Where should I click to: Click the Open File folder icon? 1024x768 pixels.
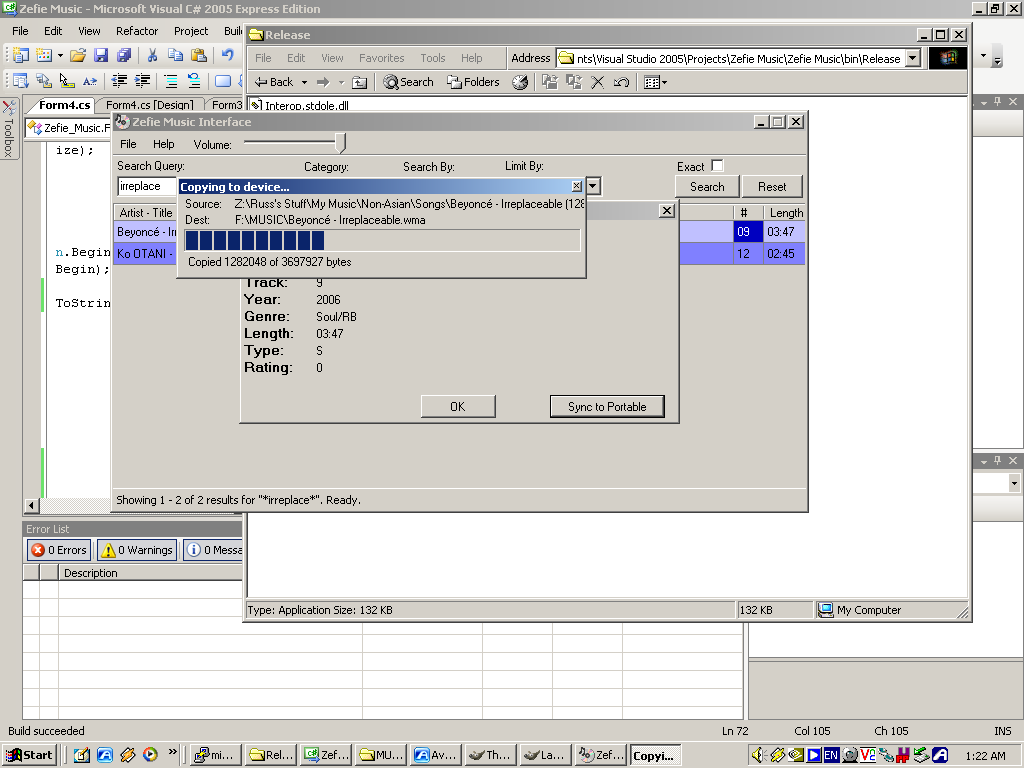point(77,55)
